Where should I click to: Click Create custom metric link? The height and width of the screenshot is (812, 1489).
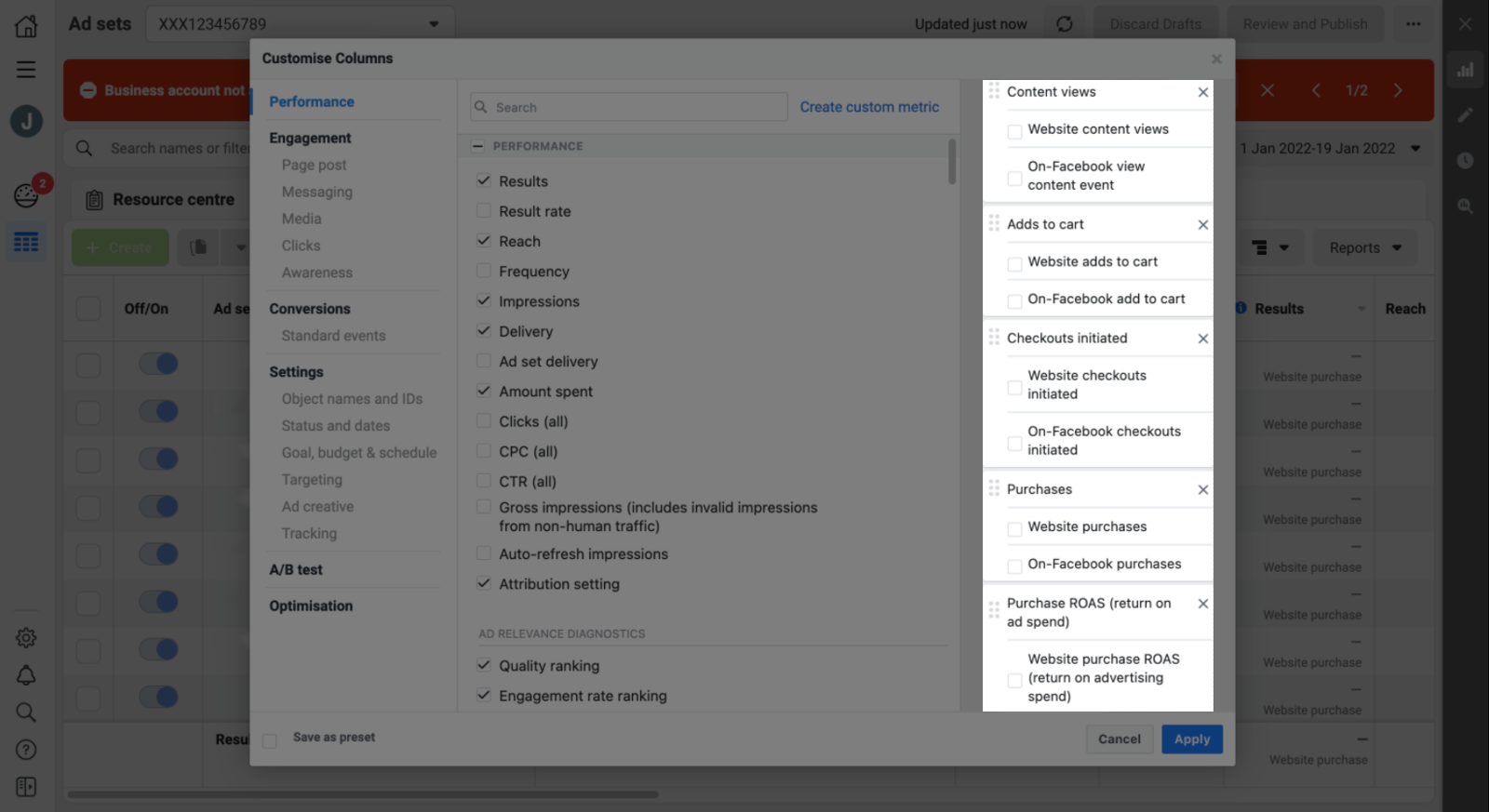(869, 107)
